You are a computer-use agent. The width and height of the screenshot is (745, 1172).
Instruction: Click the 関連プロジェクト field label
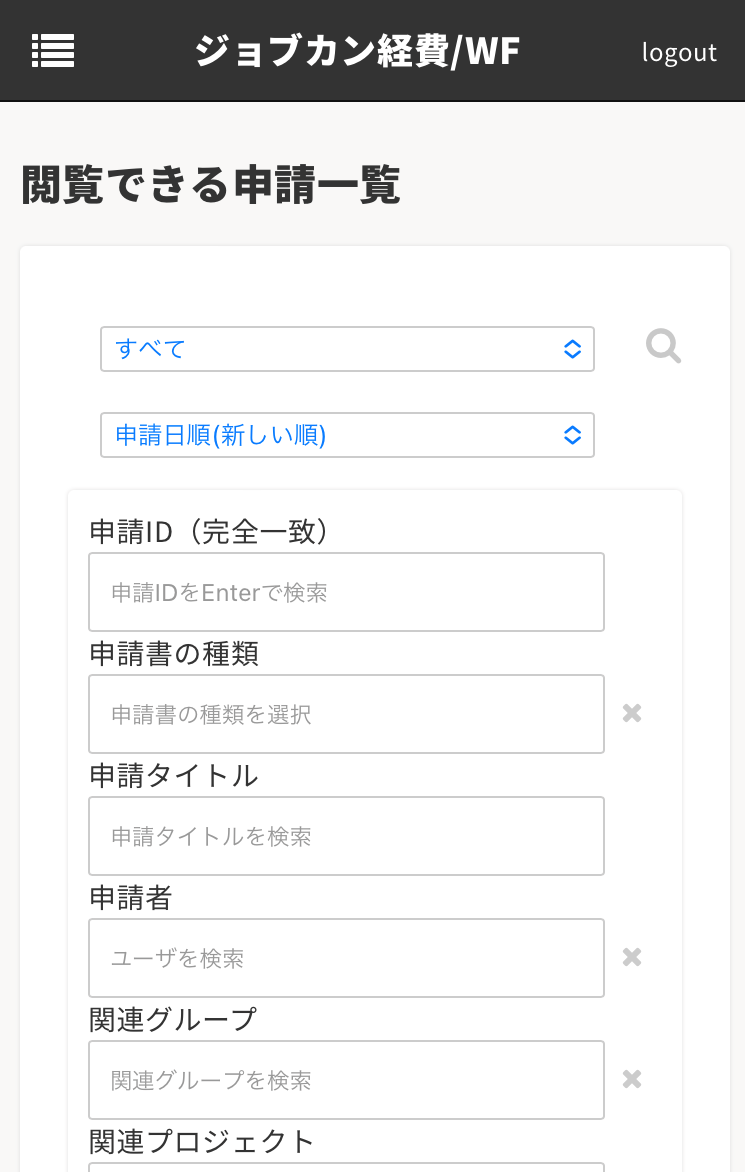pos(202,1141)
